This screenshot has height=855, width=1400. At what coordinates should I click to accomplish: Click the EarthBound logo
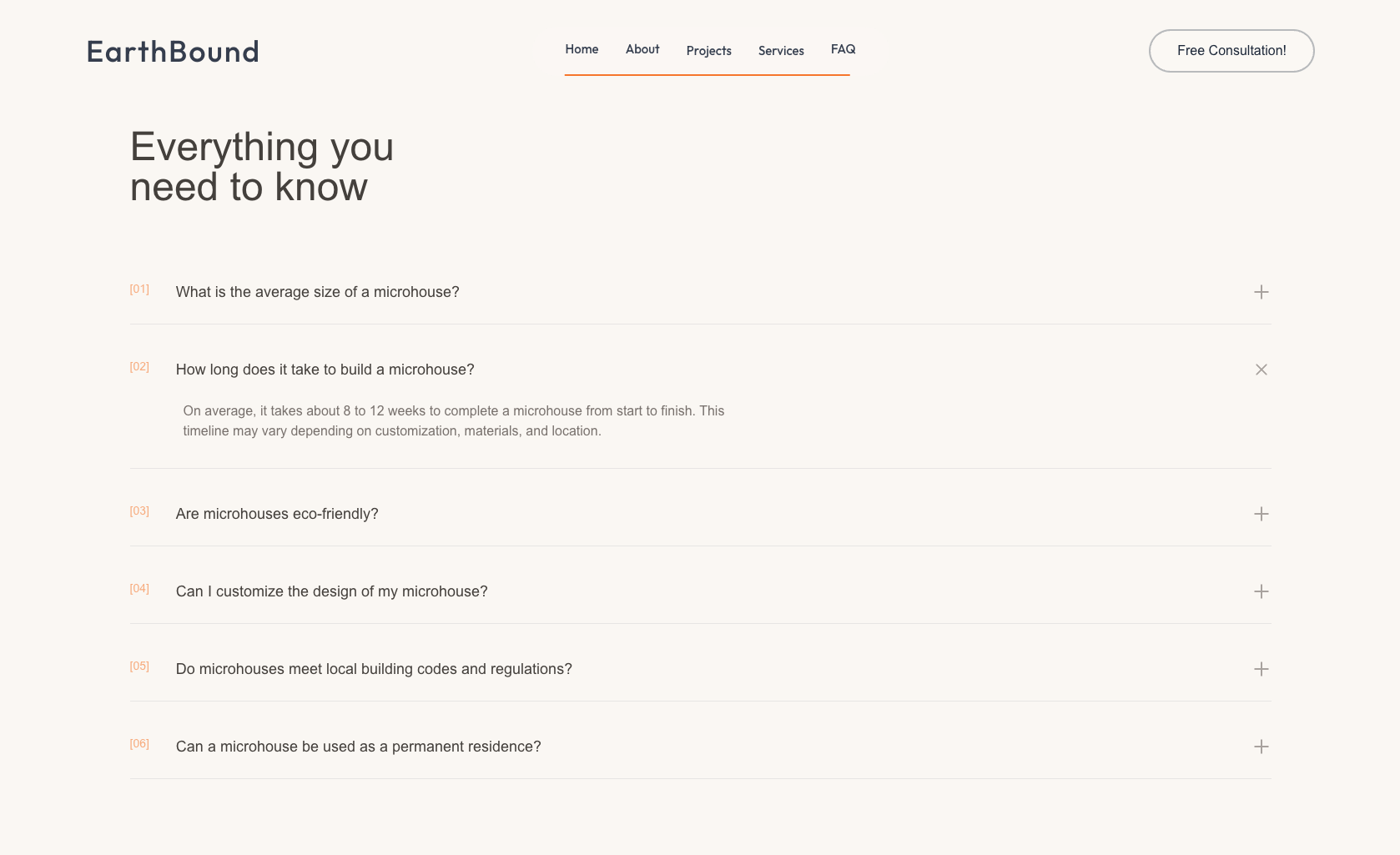[173, 52]
